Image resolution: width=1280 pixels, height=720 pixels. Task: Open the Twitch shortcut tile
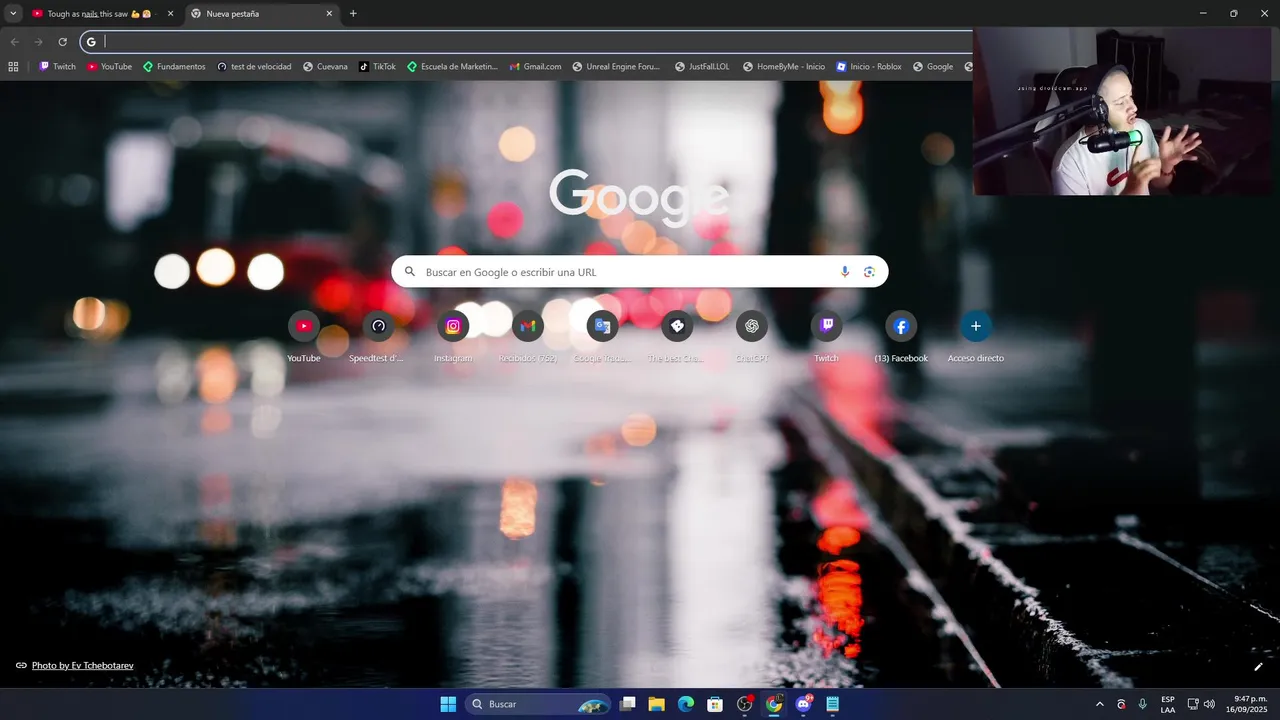826,337
